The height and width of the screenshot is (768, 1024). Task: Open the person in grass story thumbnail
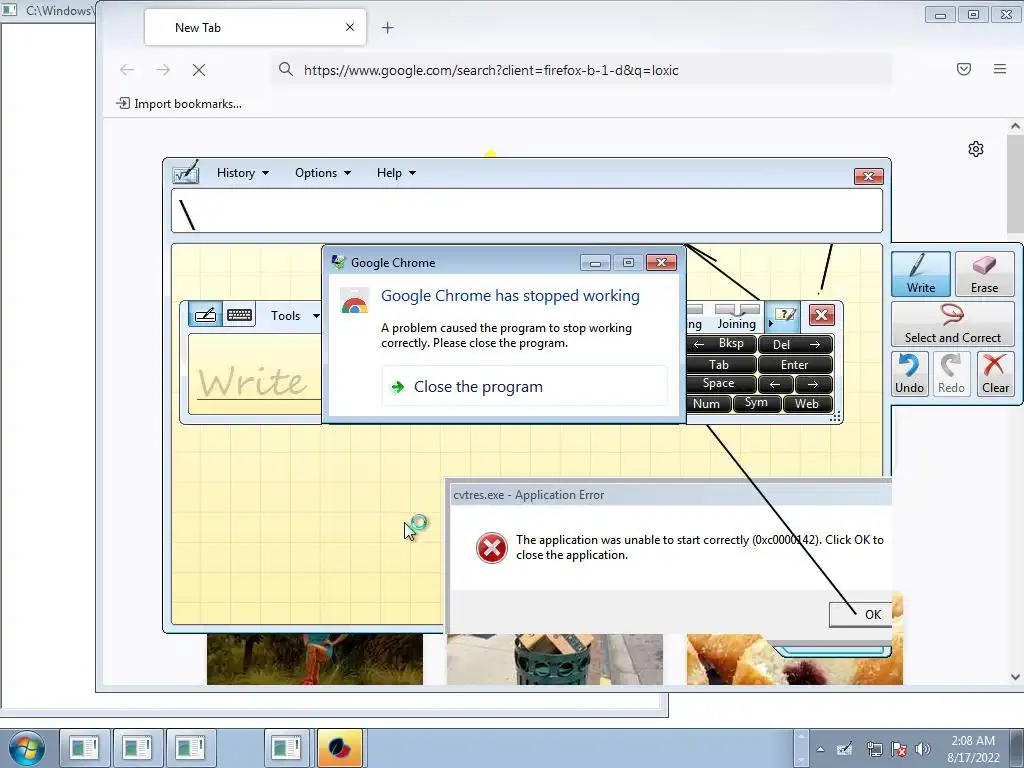click(x=315, y=659)
